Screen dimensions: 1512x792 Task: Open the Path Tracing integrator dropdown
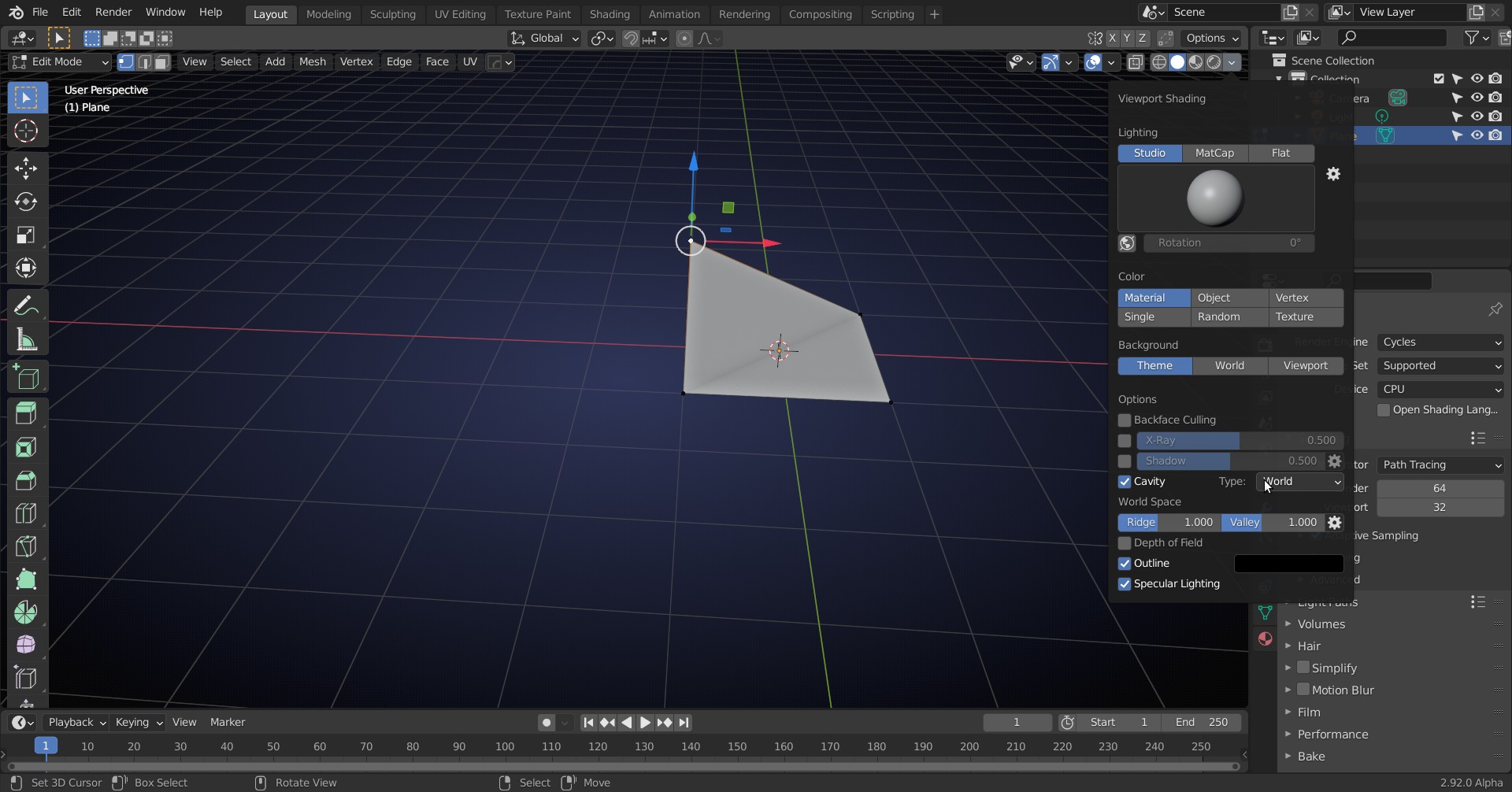pos(1440,465)
